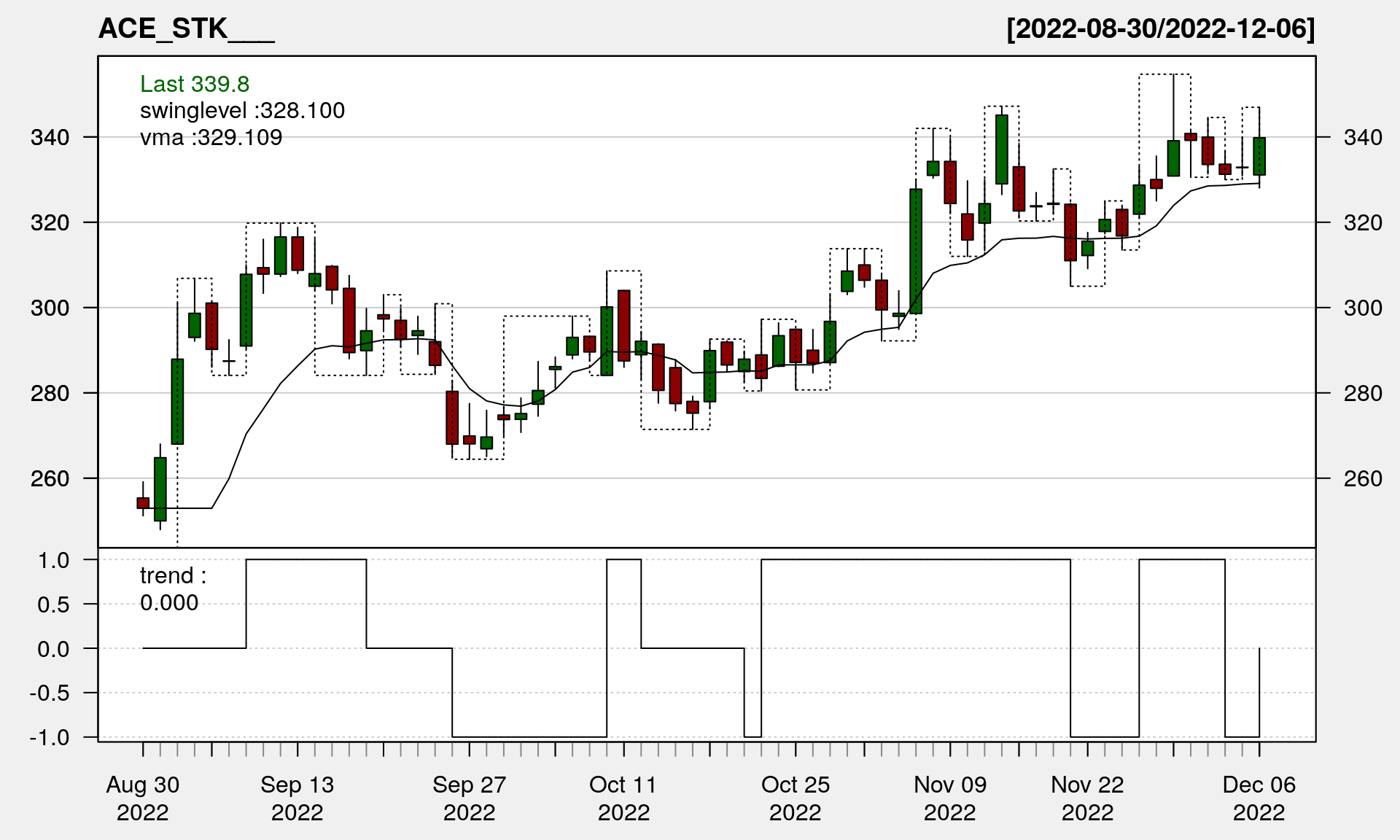Click the Nov 22 2022 axis label
This screenshot has width=1400, height=840.
(1087, 798)
